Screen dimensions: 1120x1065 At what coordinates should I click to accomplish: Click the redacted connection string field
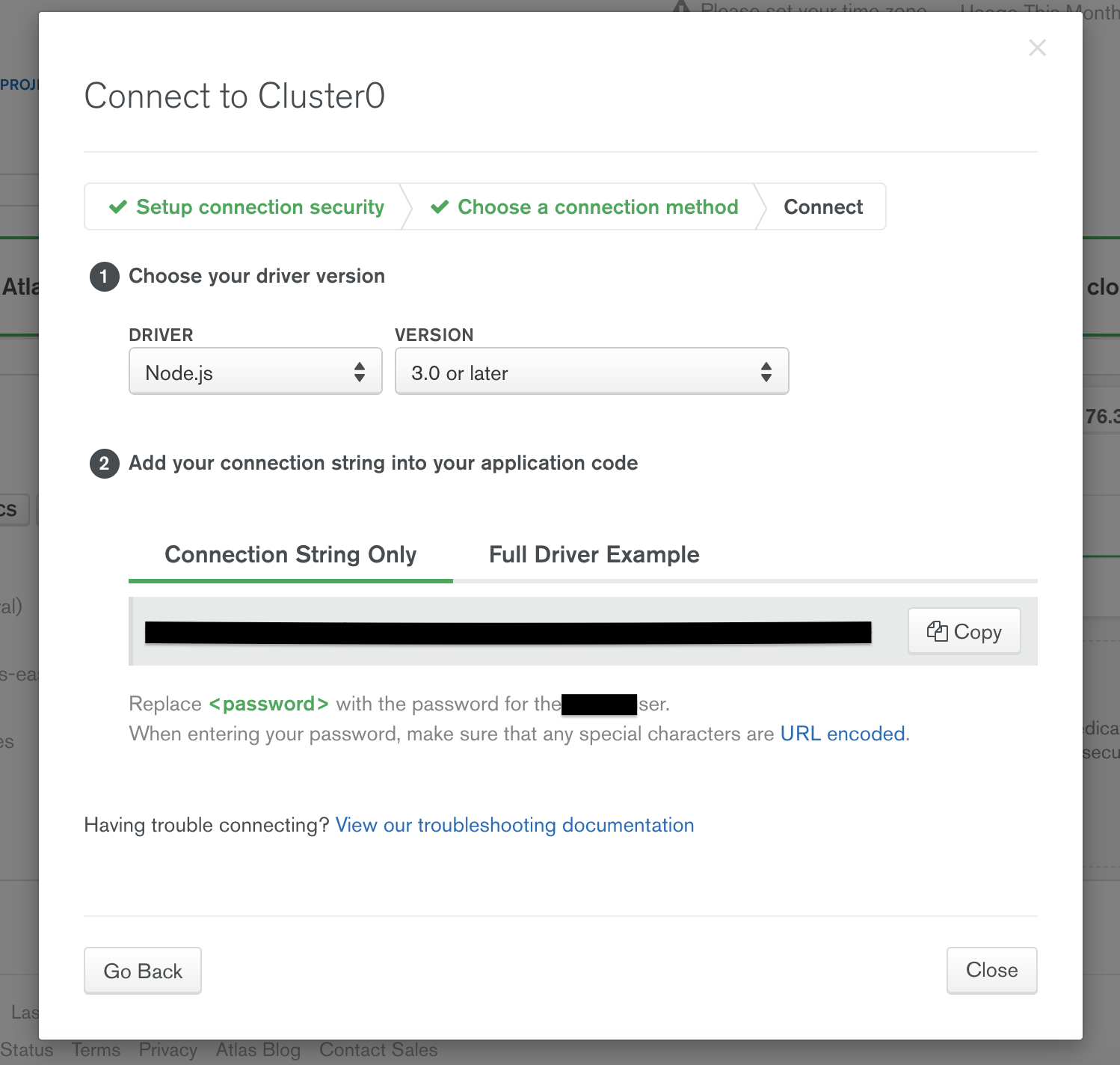coord(508,633)
